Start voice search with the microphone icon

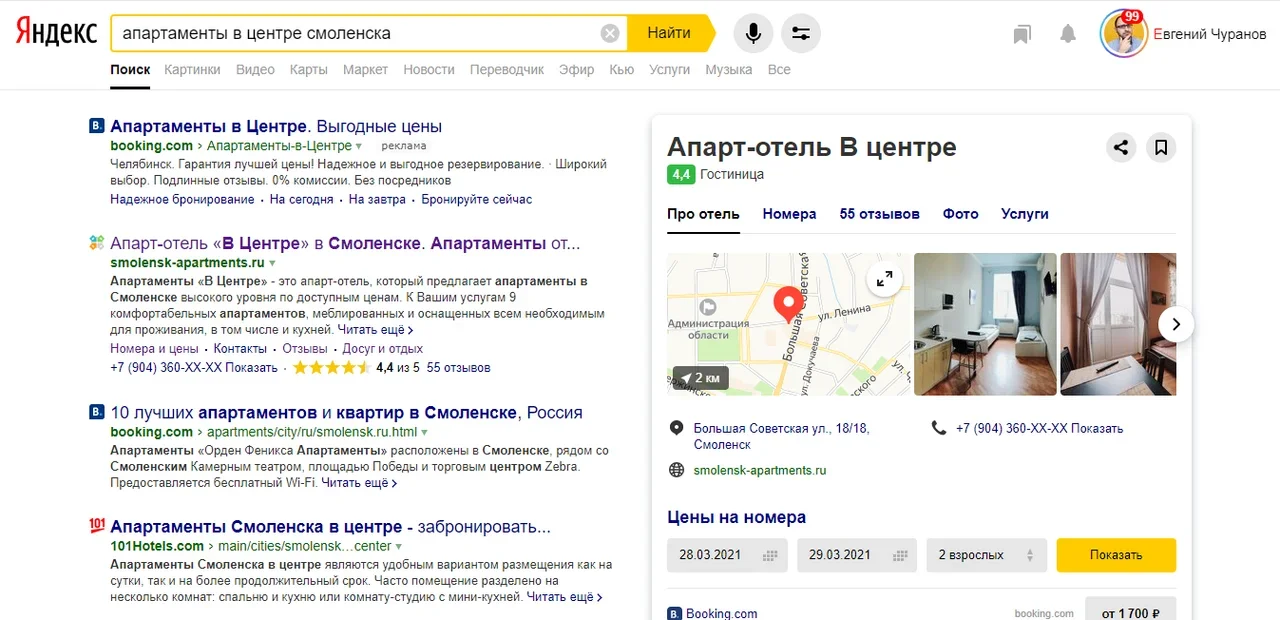click(x=753, y=33)
